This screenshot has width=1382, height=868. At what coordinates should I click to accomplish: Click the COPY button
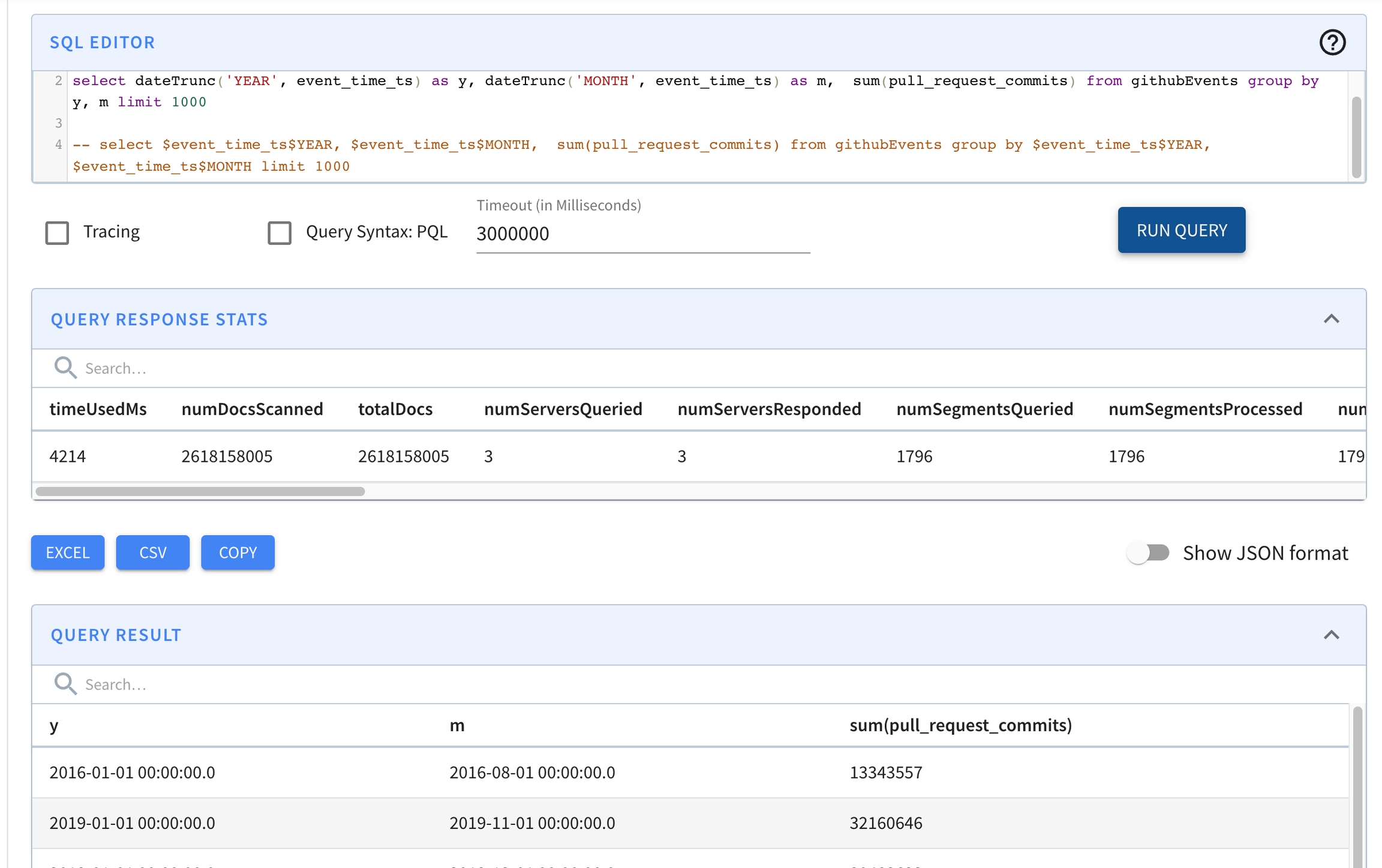pyautogui.click(x=238, y=552)
